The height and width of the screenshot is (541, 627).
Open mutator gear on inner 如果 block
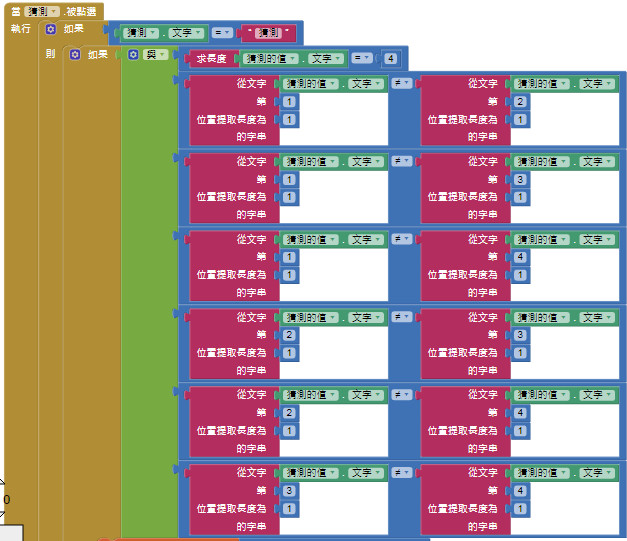pos(75,54)
